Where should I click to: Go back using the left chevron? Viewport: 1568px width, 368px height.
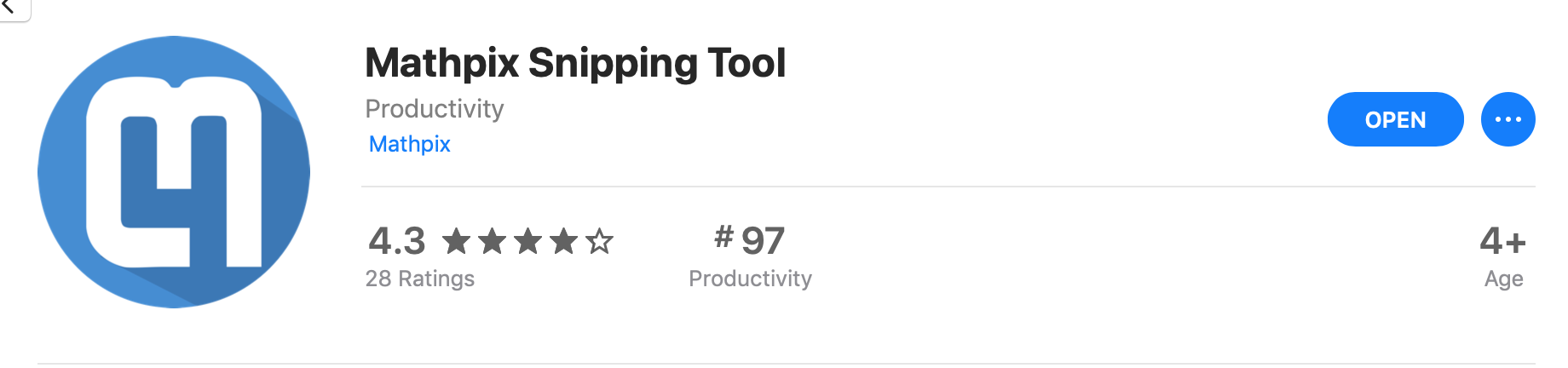pyautogui.click(x=10, y=7)
